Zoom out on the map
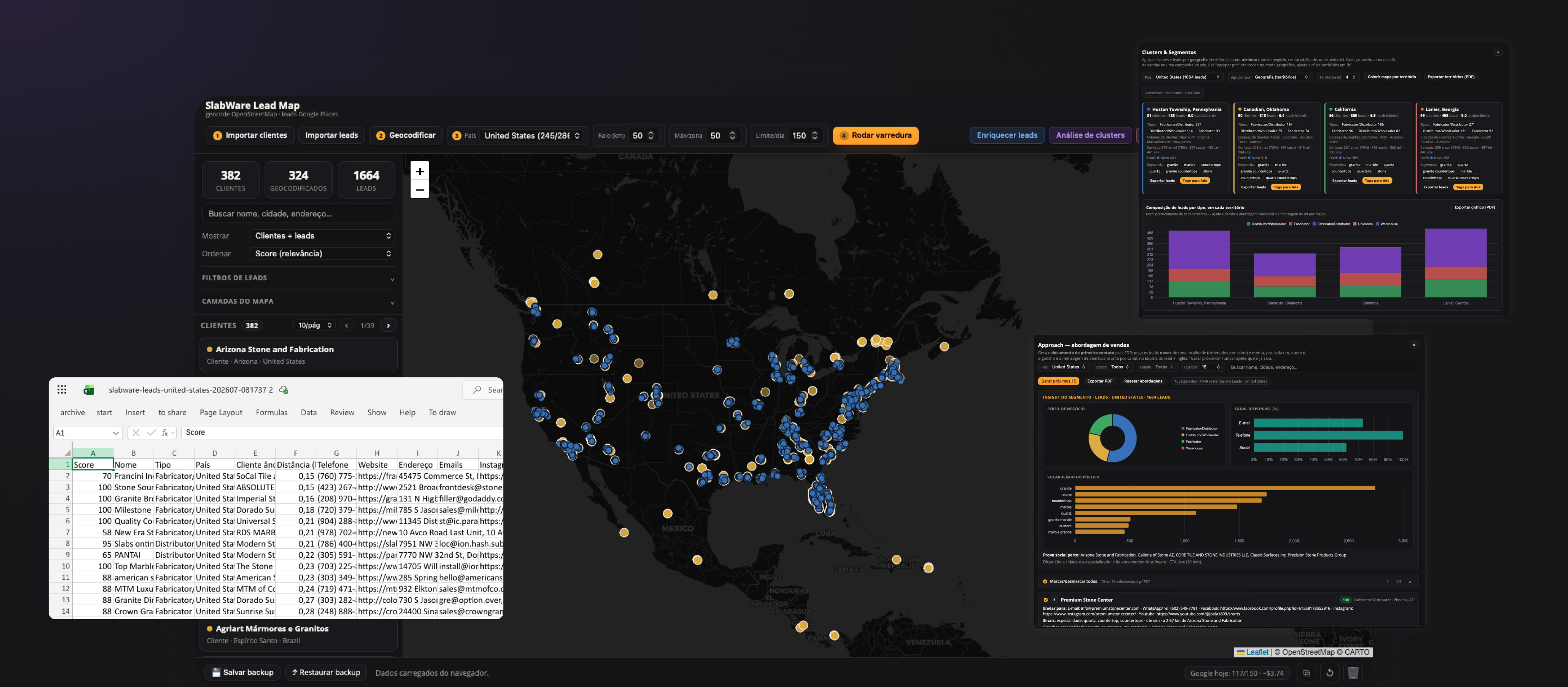 tap(419, 189)
